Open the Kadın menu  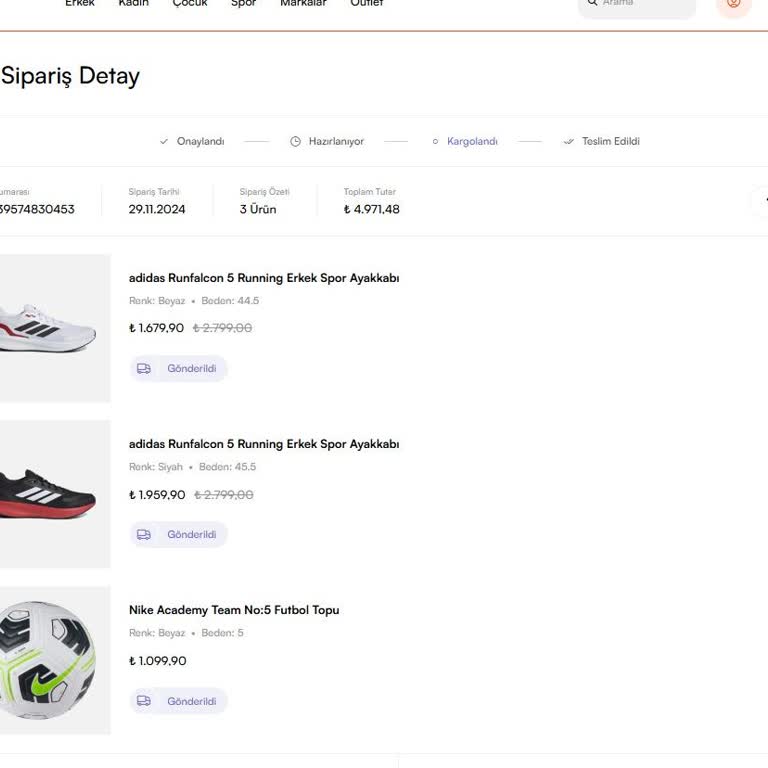[134, 4]
